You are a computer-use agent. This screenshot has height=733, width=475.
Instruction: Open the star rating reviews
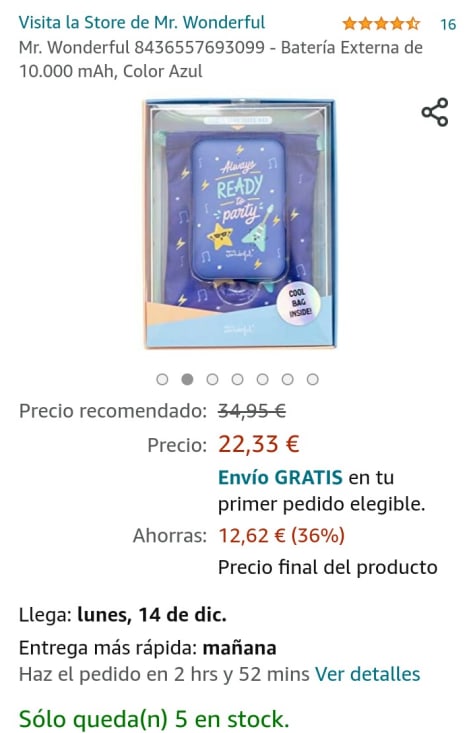381,23
